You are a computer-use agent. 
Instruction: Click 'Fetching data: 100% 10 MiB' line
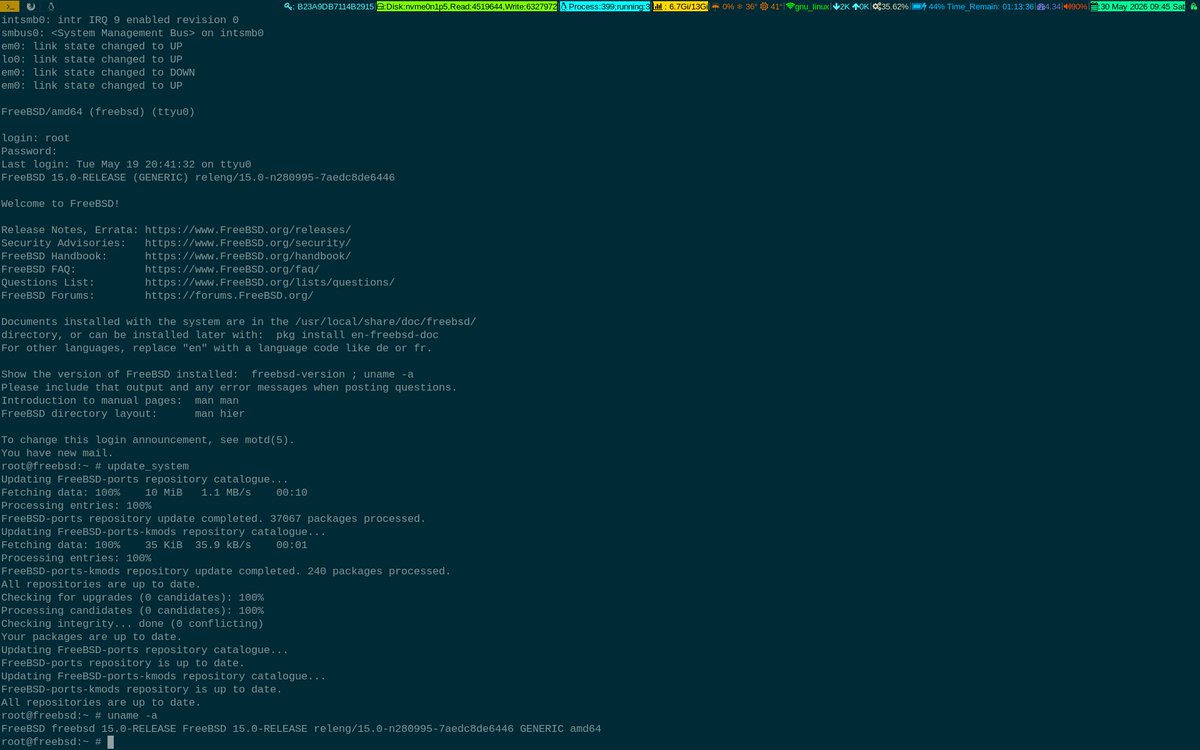(154, 493)
